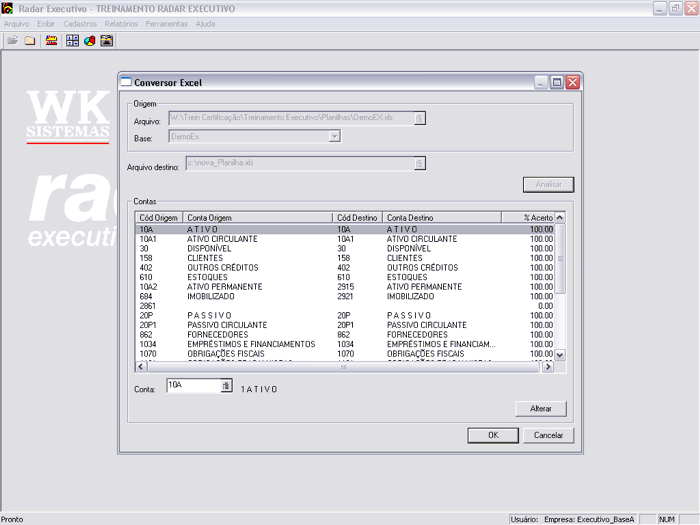Click the red and yellow toolbar icon

point(51,41)
